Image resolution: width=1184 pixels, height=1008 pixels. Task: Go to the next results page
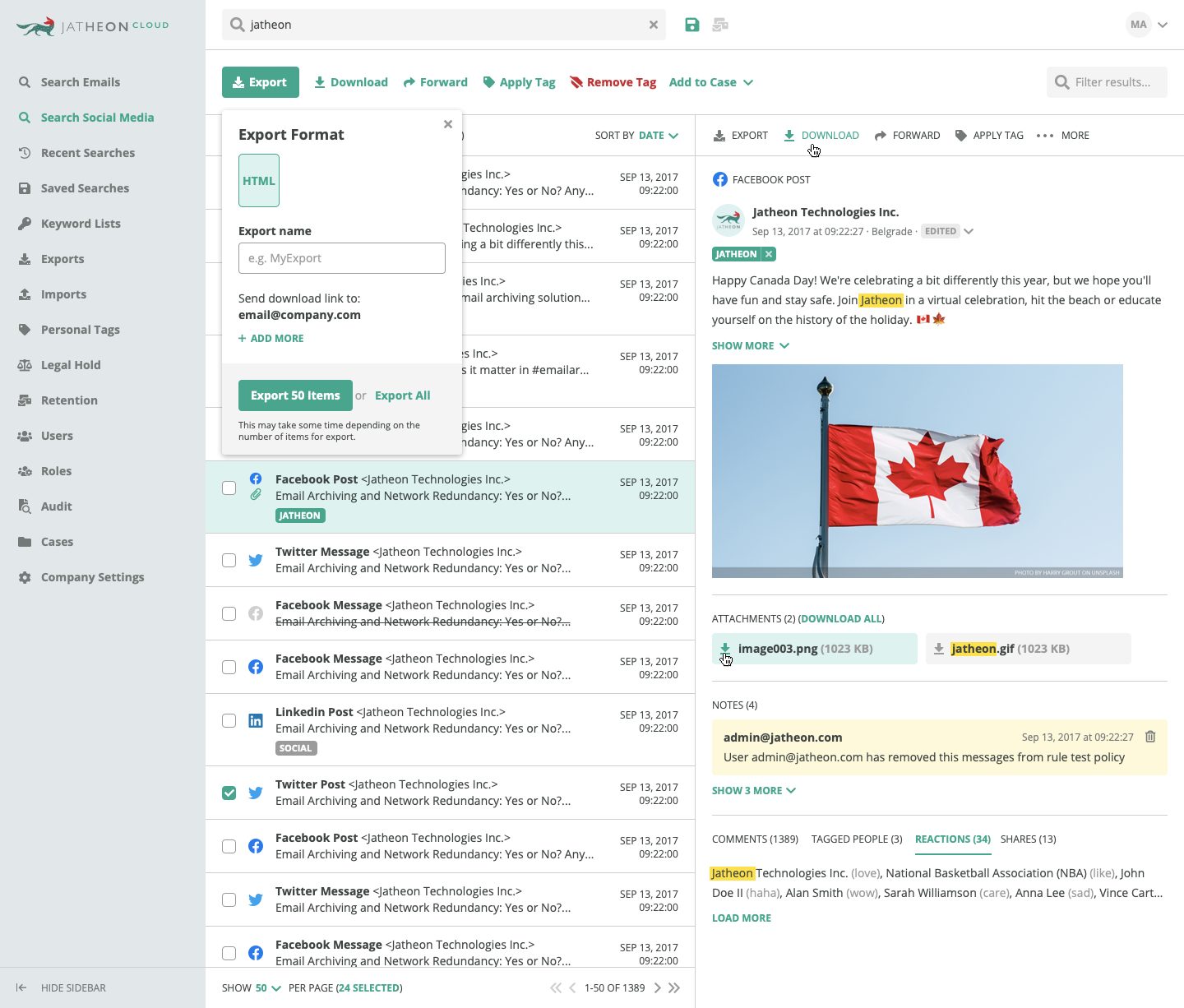click(x=657, y=987)
